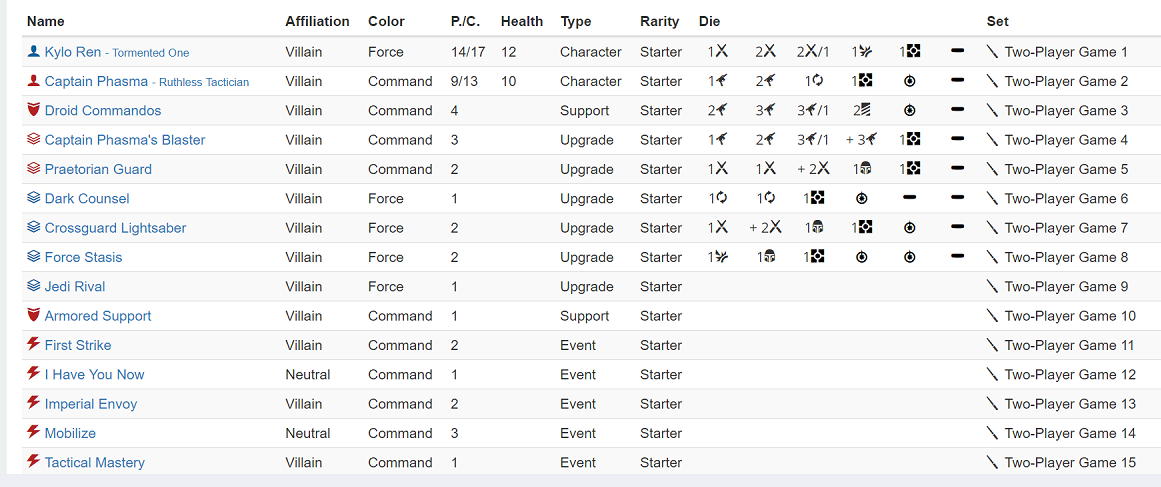Viewport: 1161px width, 487px height.
Task: Click the event lightning icon beside First Strike
Action: 33,344
